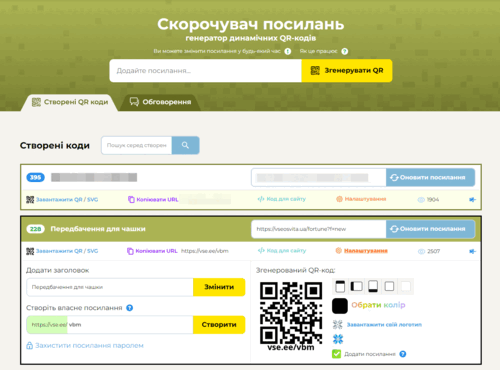
Task: Click the 228 badge
Action: click(x=36, y=229)
